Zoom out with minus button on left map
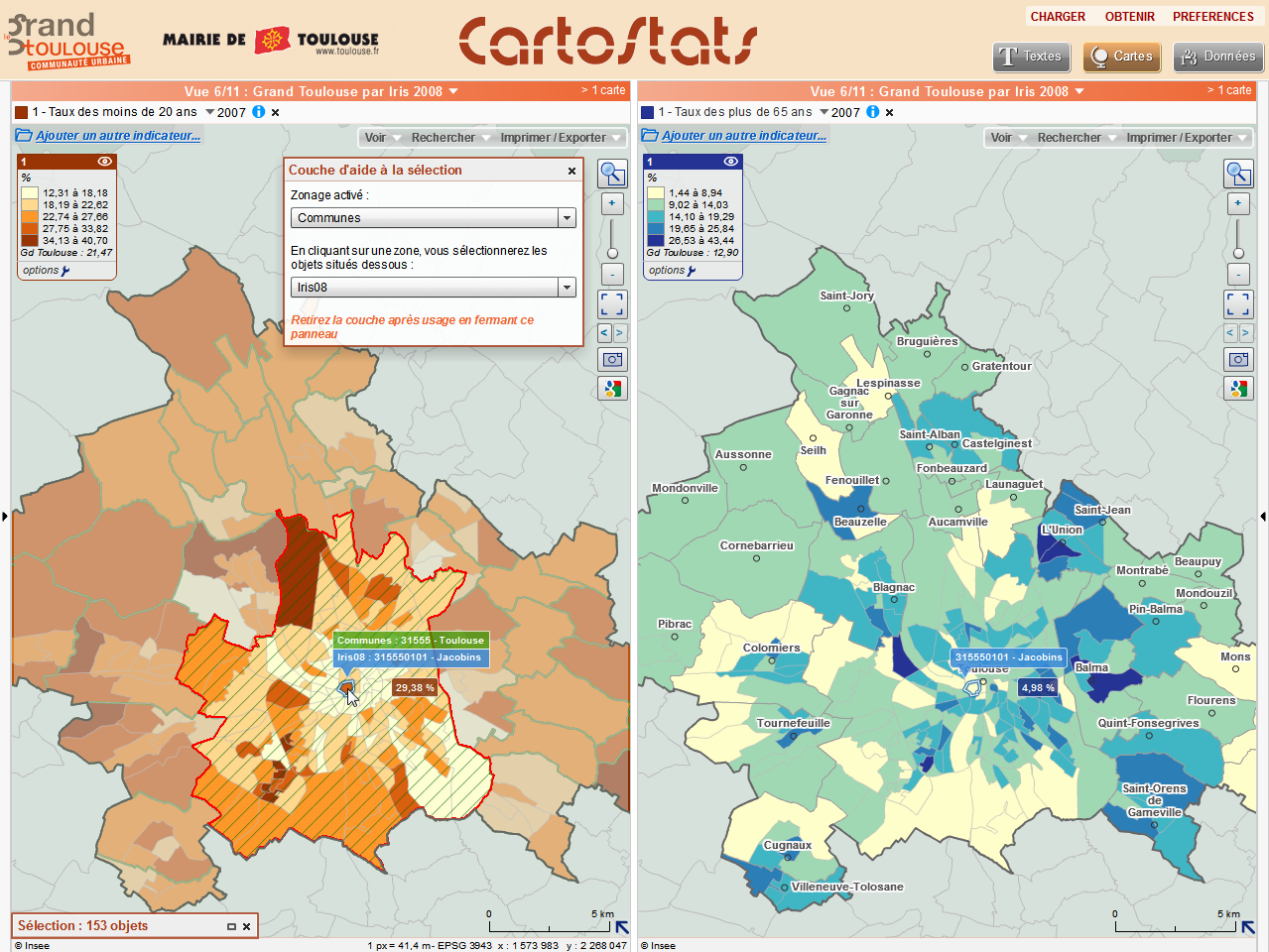The height and width of the screenshot is (952, 1269). (612, 274)
